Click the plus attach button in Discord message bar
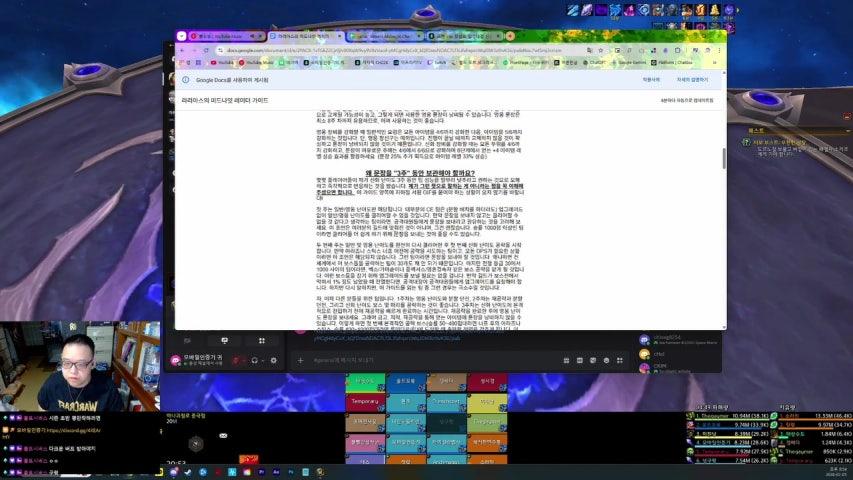Screen dimensions: 853x480 [x=300, y=360]
